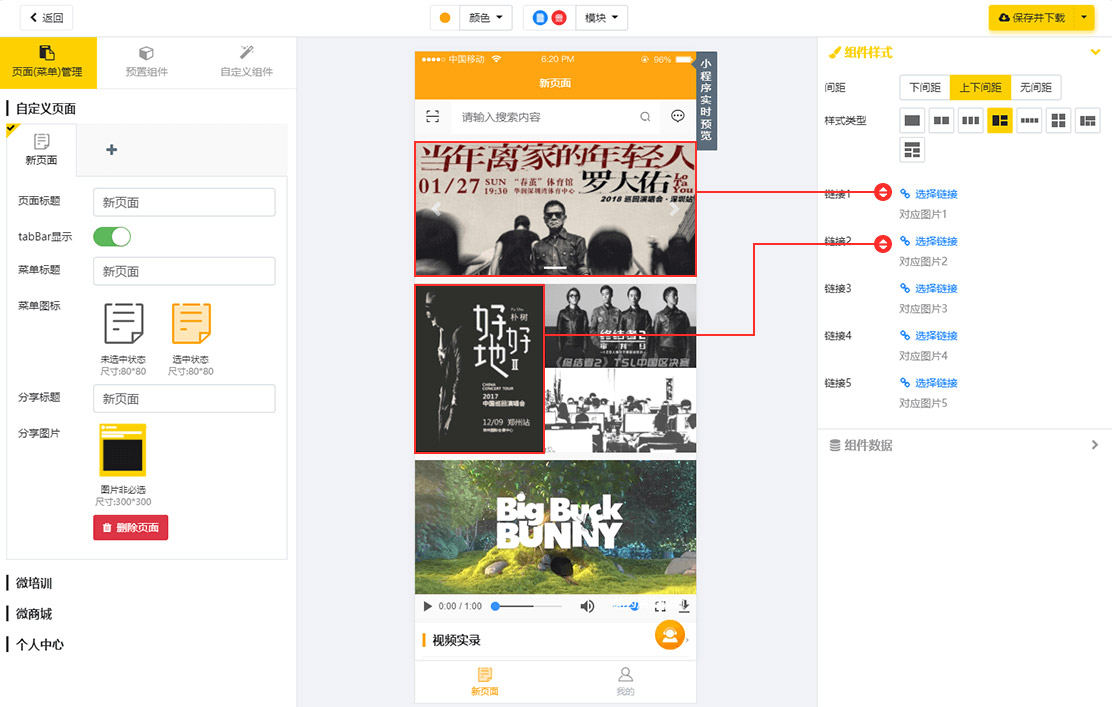Open the 微商城 section
This screenshot has height=707, width=1112.
(x=34, y=613)
